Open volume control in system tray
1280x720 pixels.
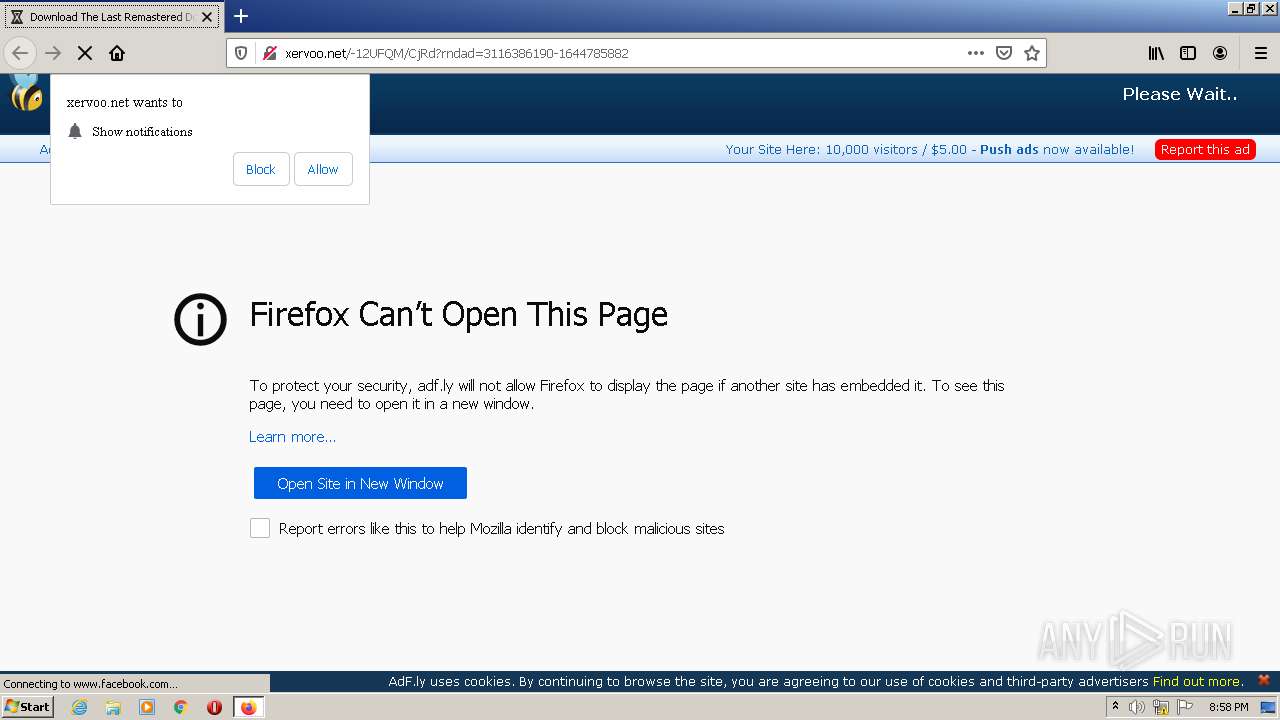(1137, 707)
